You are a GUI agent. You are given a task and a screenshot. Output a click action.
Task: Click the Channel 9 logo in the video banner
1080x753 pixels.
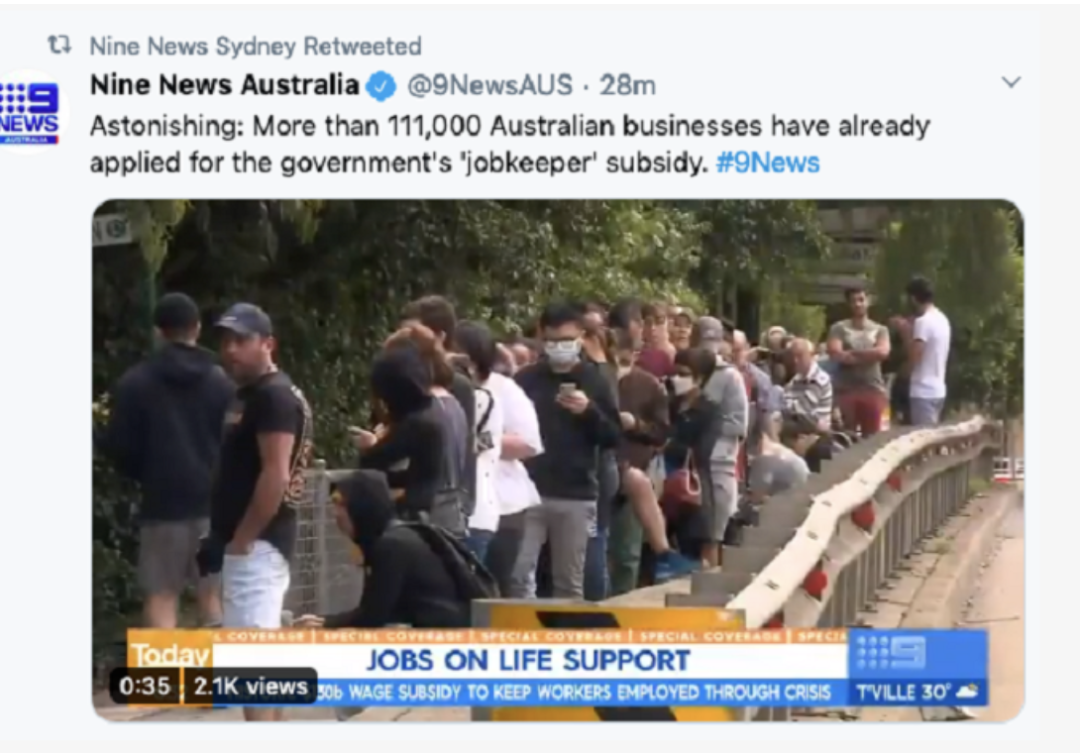(892, 652)
